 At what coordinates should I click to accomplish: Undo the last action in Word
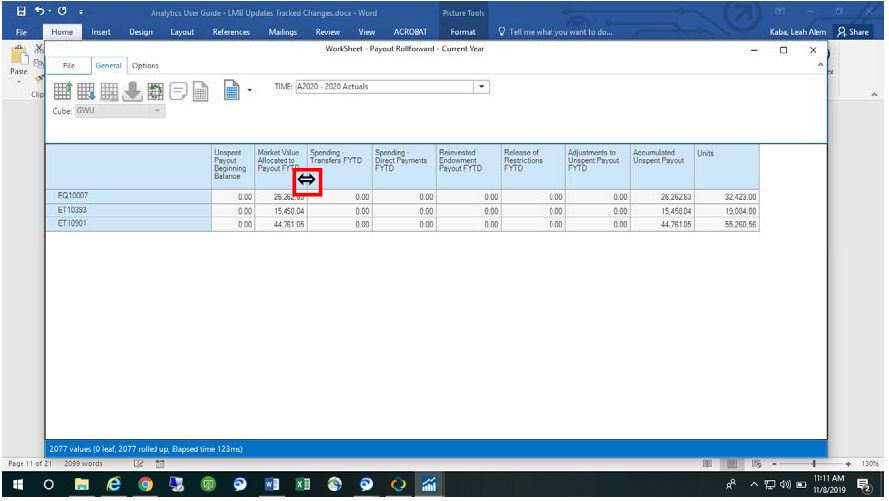pyautogui.click(x=39, y=11)
